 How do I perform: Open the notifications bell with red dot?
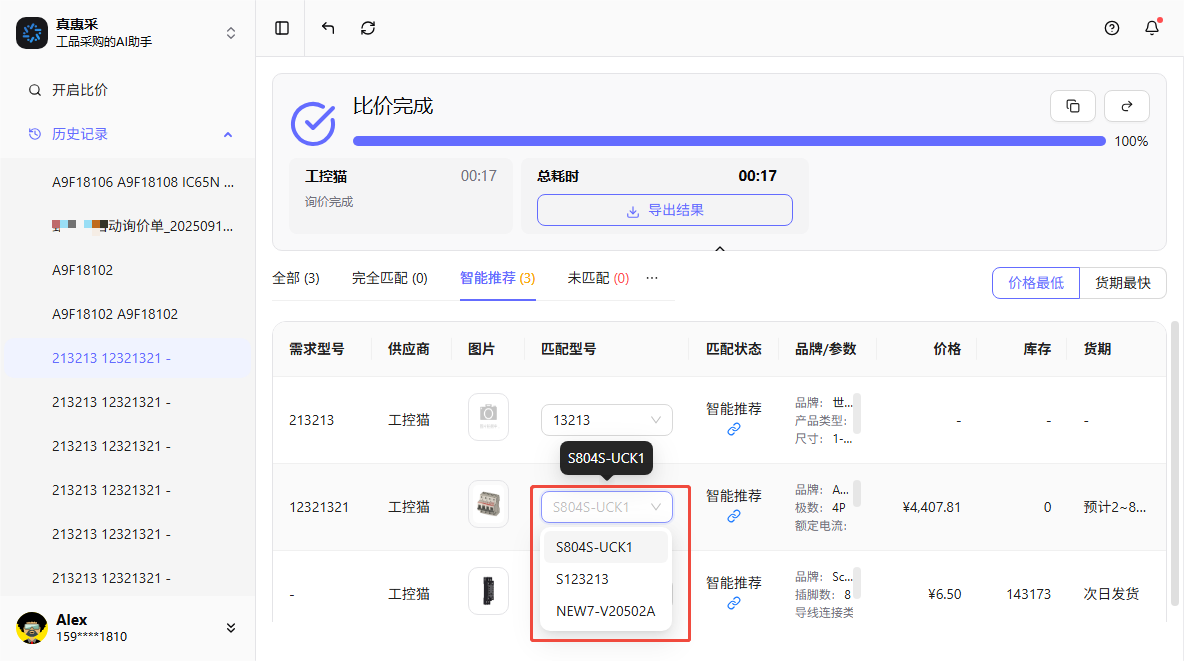click(x=1151, y=28)
